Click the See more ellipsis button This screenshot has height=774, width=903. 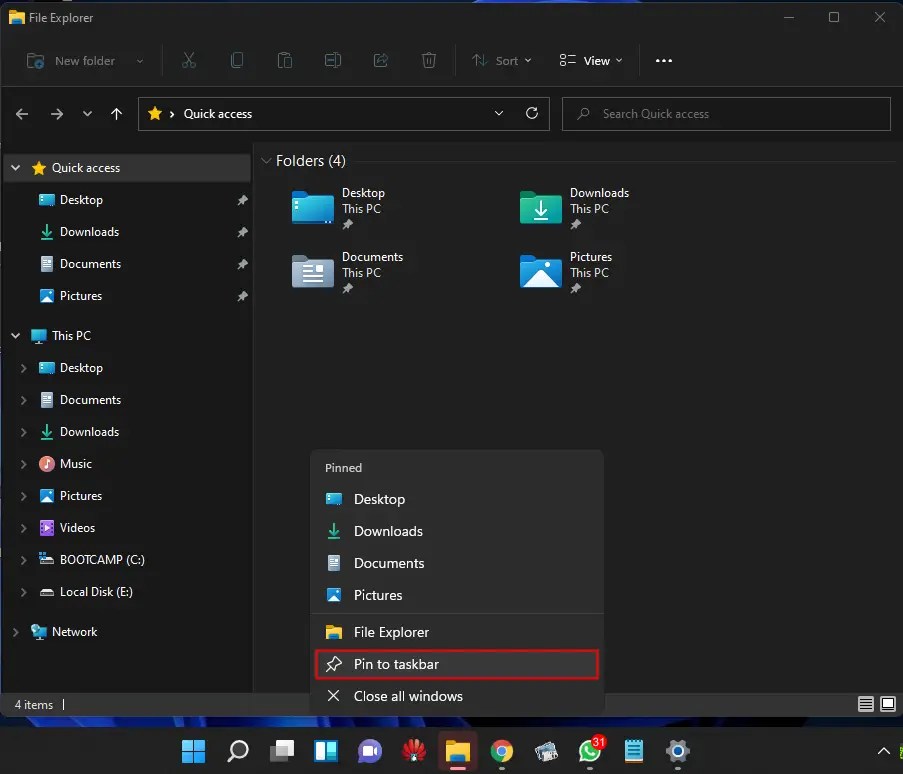663,60
